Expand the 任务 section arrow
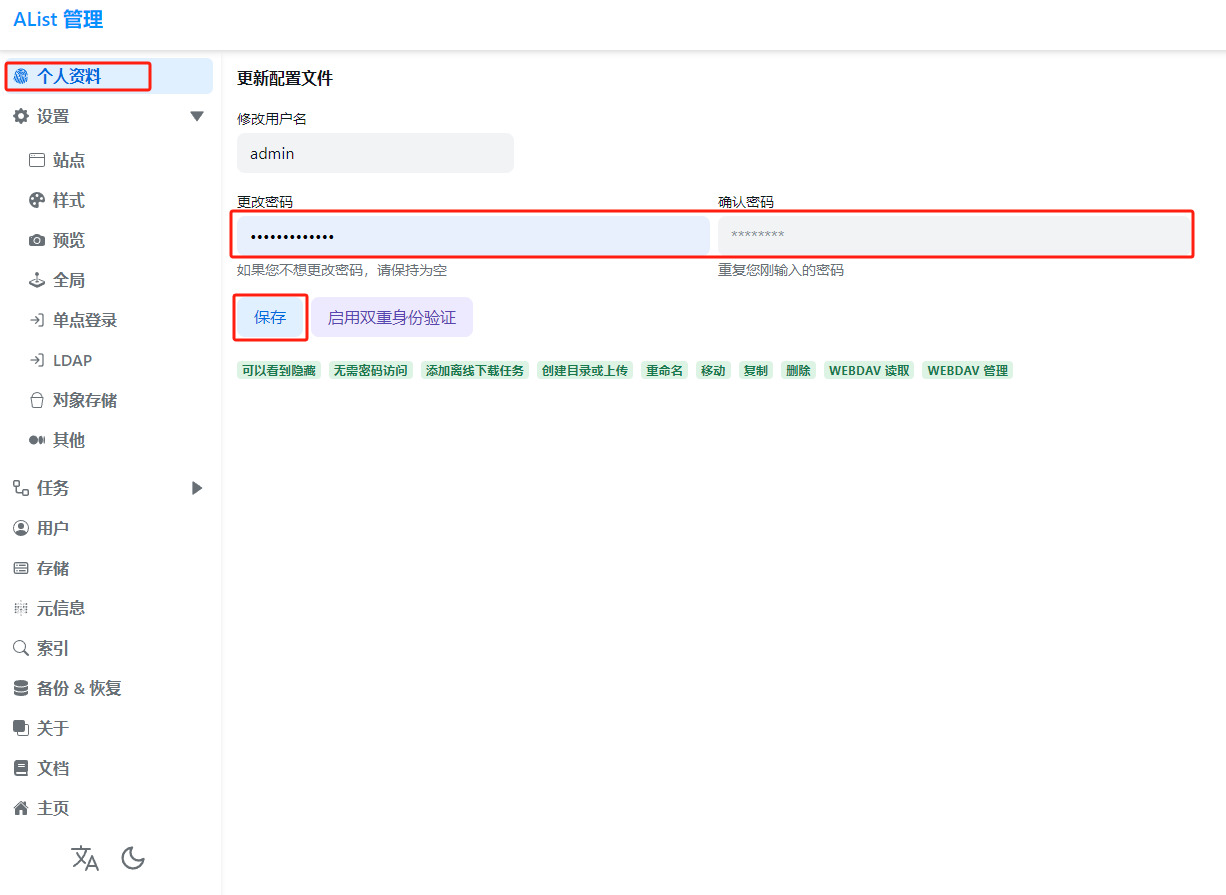1226x895 pixels. click(197, 488)
